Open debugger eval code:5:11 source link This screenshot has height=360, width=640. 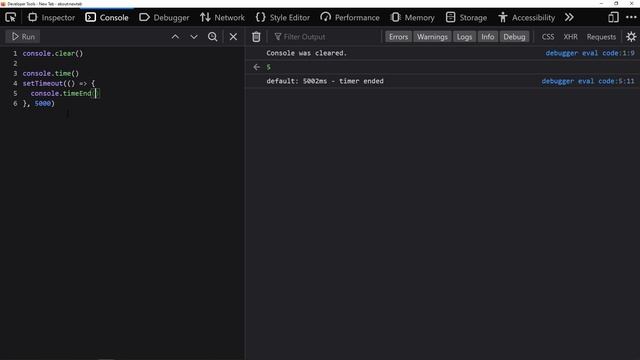point(588,81)
